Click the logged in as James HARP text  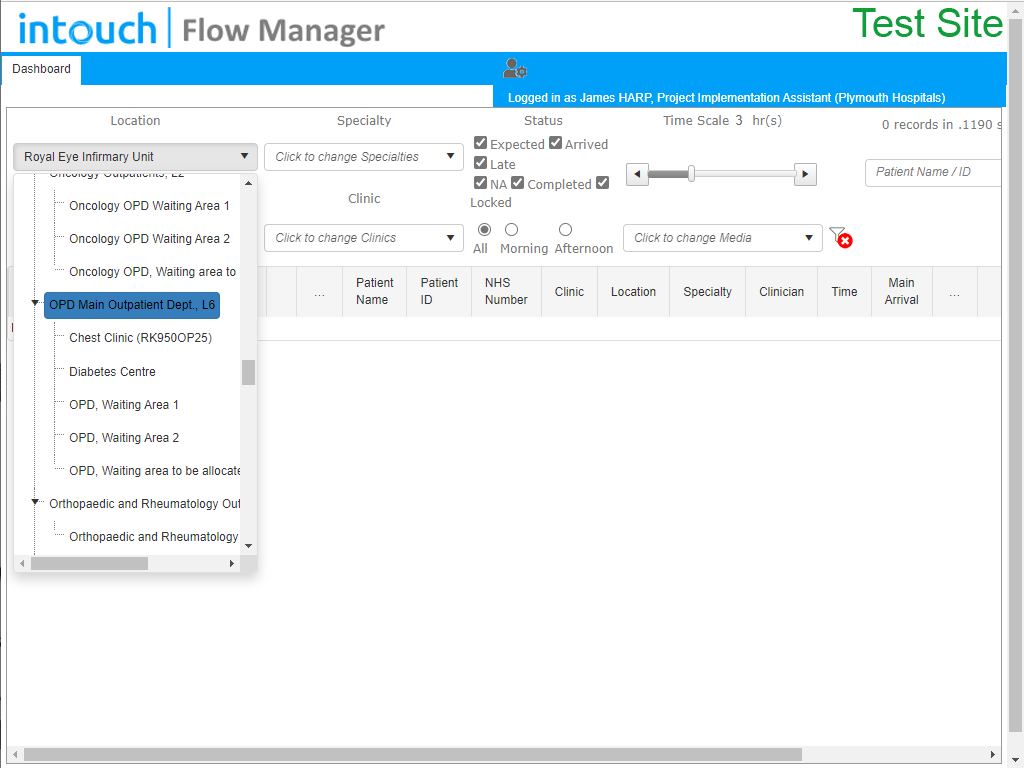(x=726, y=98)
